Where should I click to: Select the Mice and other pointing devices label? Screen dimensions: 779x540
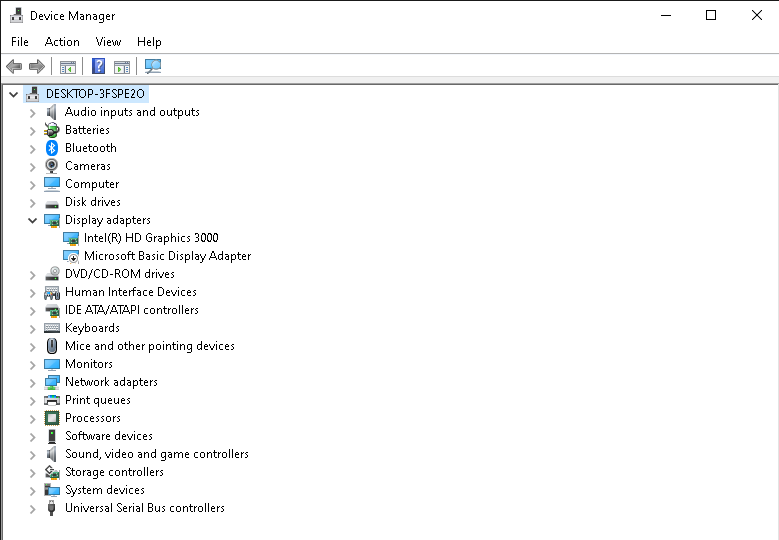150,346
